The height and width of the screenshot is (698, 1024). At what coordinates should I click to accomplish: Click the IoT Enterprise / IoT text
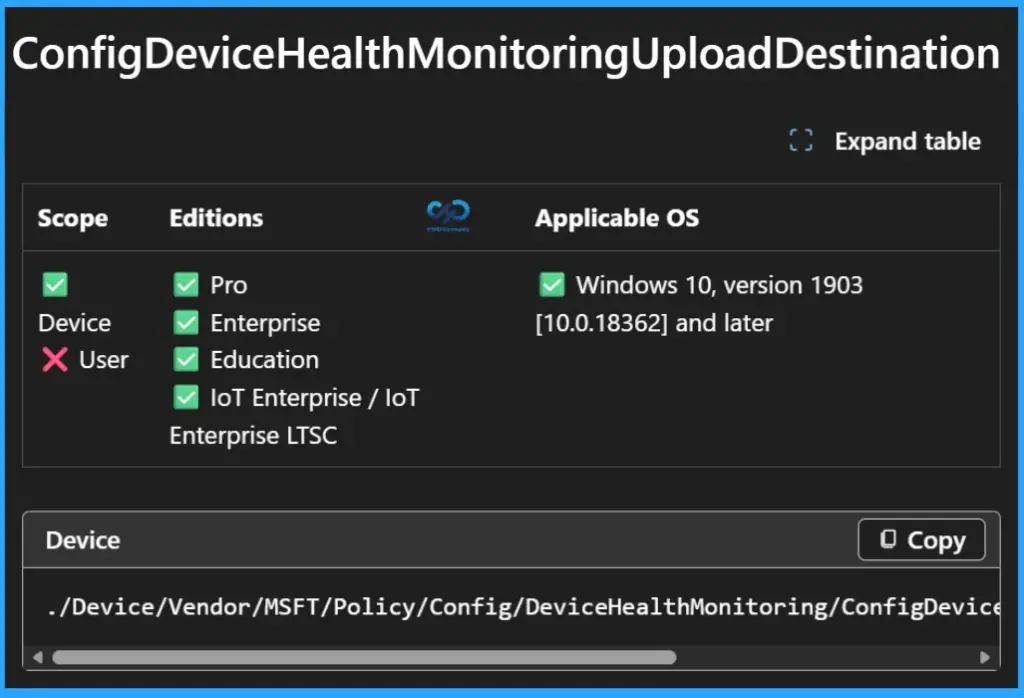(315, 398)
